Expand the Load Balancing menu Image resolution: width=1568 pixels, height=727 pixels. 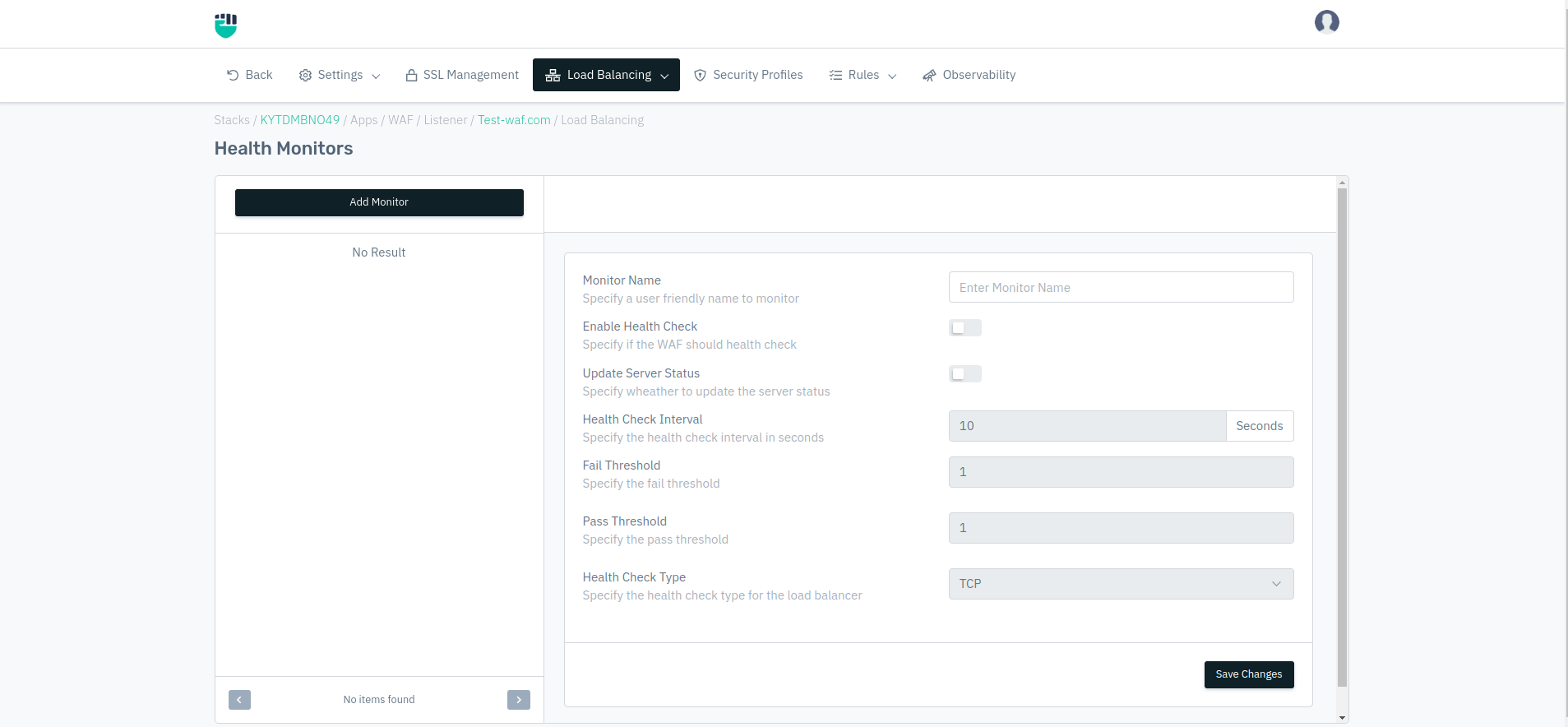coord(606,75)
